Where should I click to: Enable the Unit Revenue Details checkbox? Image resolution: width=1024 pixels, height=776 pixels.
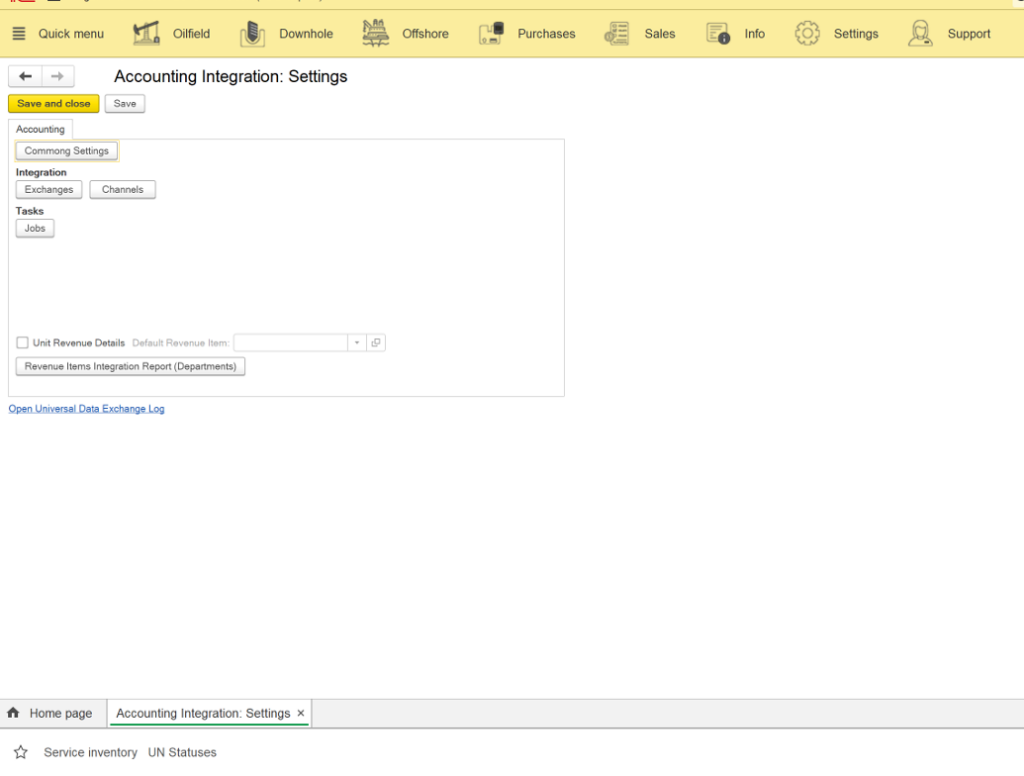pos(23,343)
